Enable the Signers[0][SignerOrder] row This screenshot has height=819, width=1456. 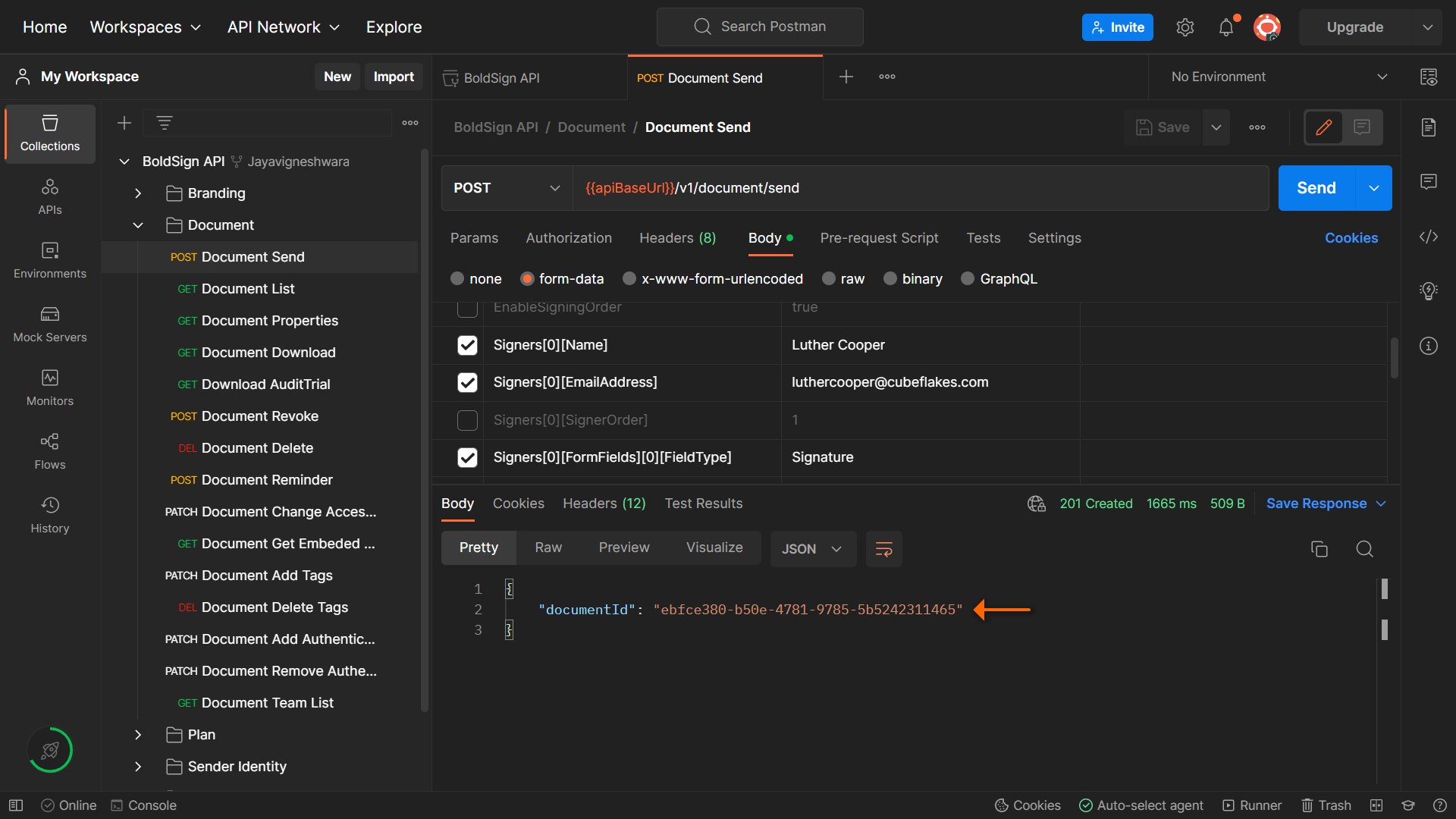[x=467, y=420]
